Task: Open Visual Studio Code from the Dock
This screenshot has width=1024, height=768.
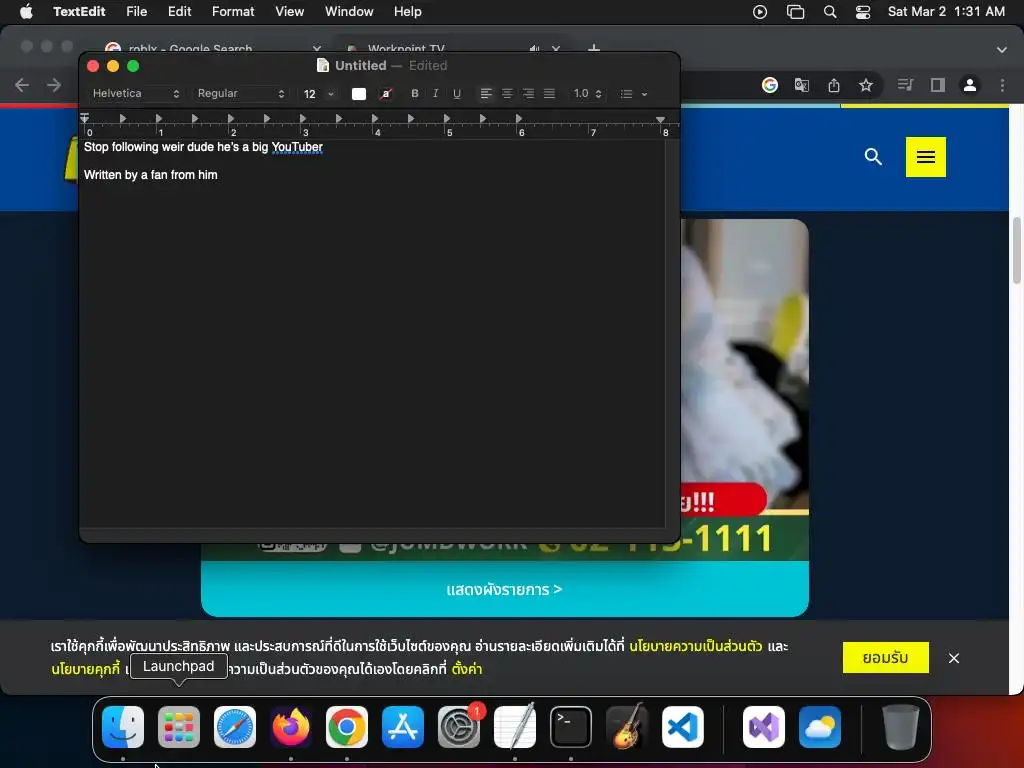Action: pyautogui.click(x=682, y=727)
